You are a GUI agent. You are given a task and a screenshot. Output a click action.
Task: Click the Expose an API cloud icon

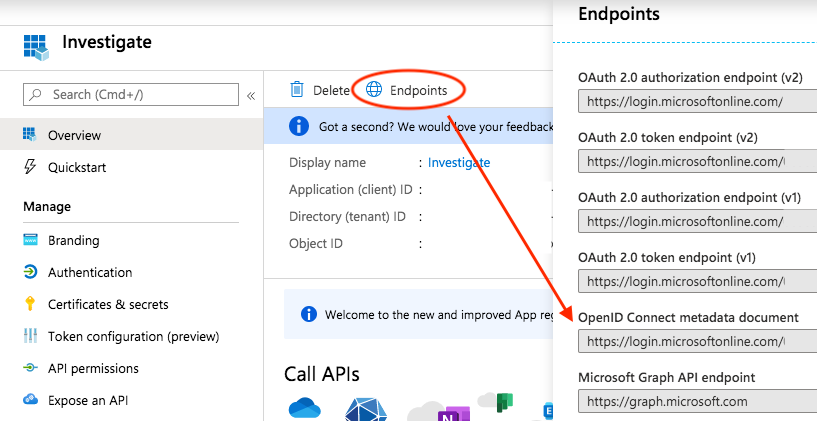29,400
